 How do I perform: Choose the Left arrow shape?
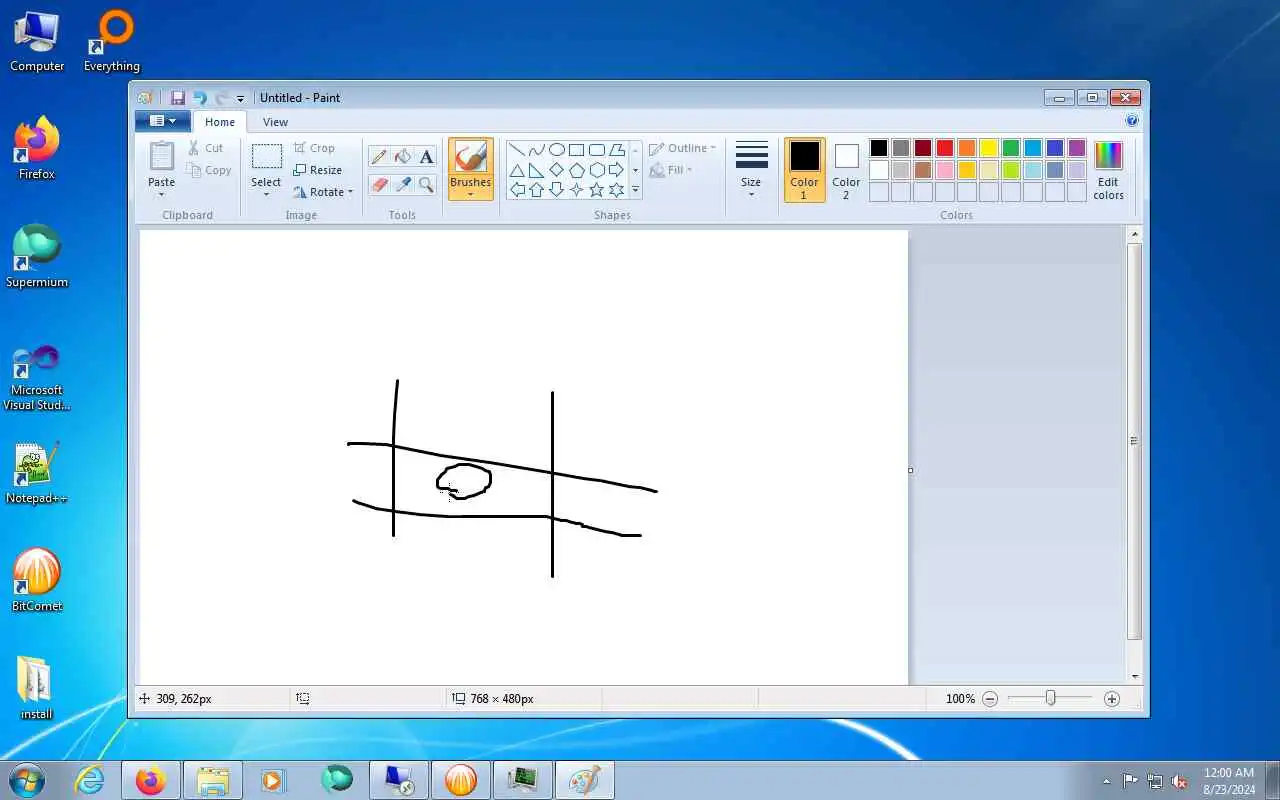[x=517, y=189]
